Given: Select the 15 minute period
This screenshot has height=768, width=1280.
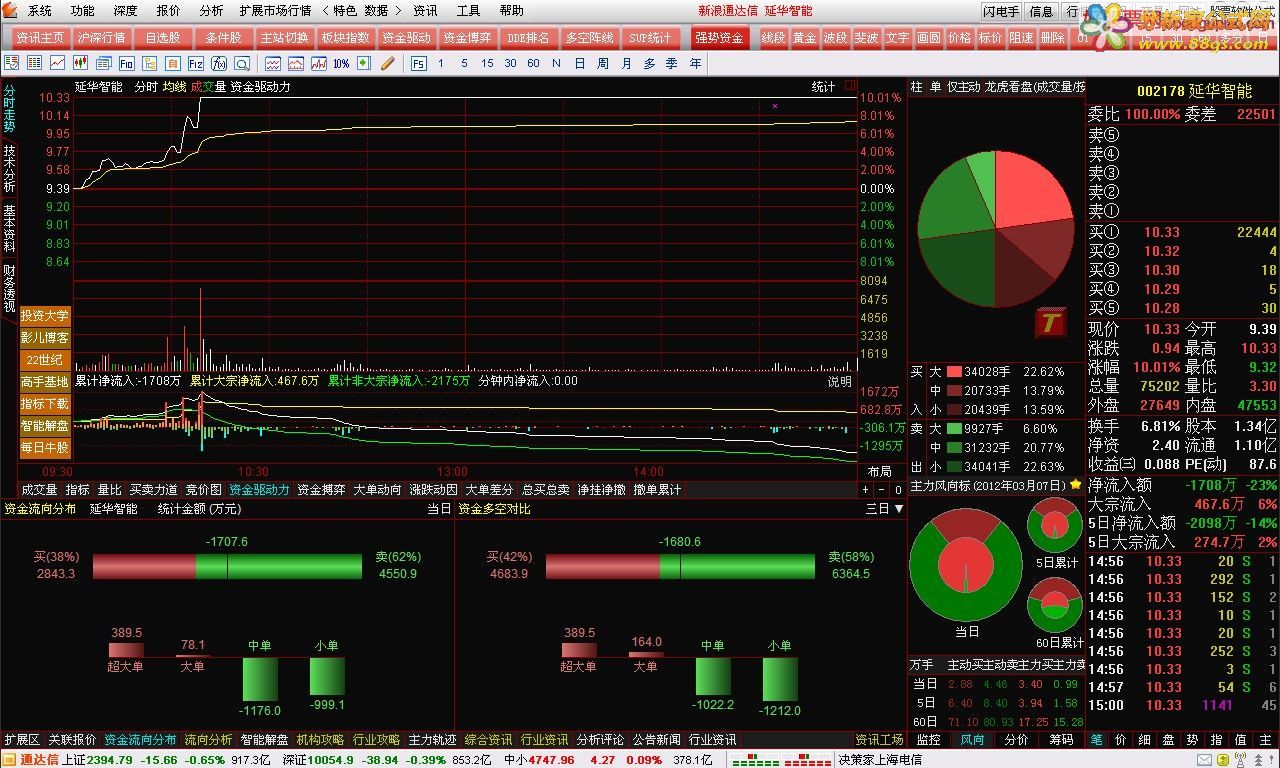Looking at the screenshot, I should (487, 63).
